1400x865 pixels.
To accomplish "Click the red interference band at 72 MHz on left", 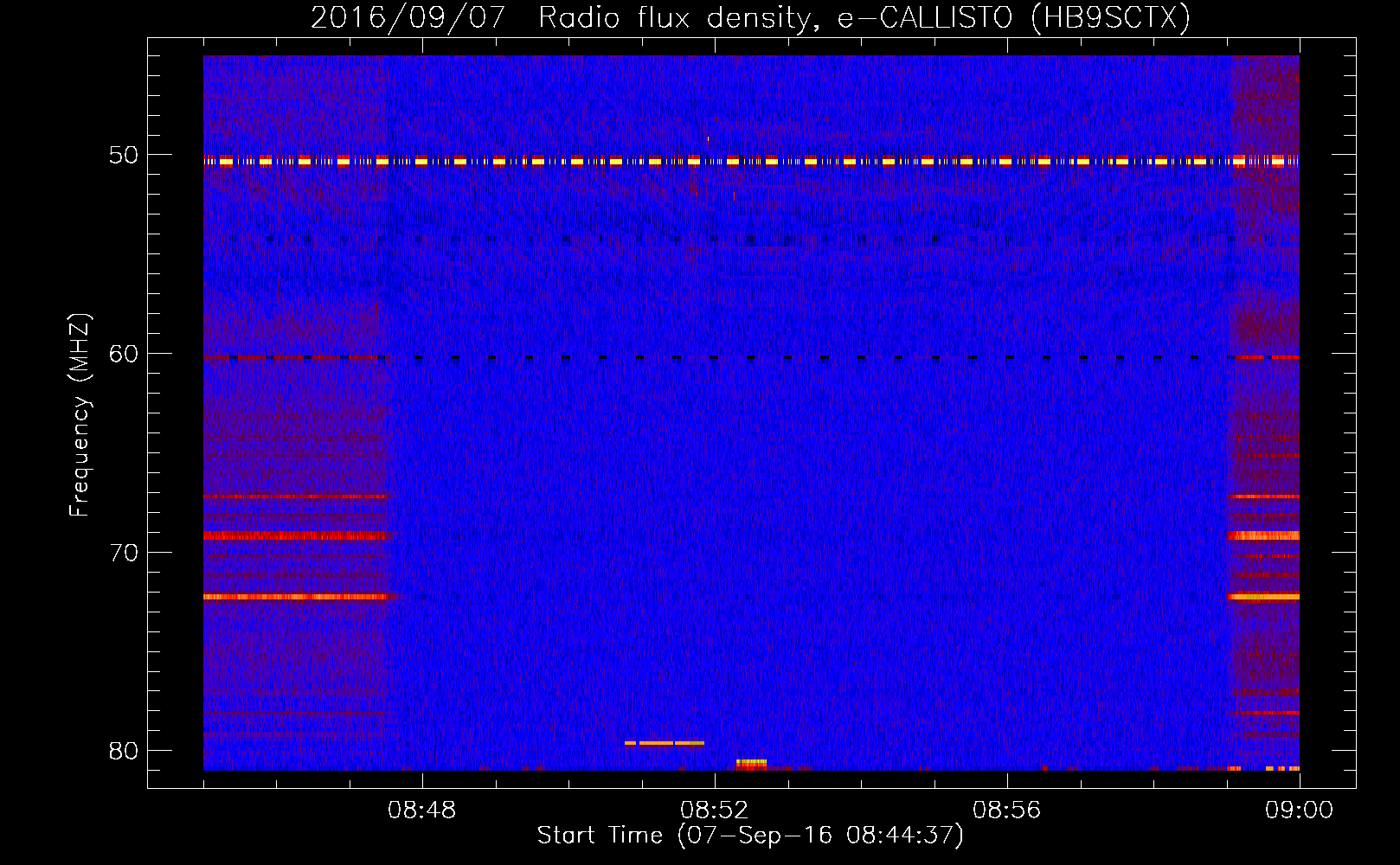I will (296, 596).
